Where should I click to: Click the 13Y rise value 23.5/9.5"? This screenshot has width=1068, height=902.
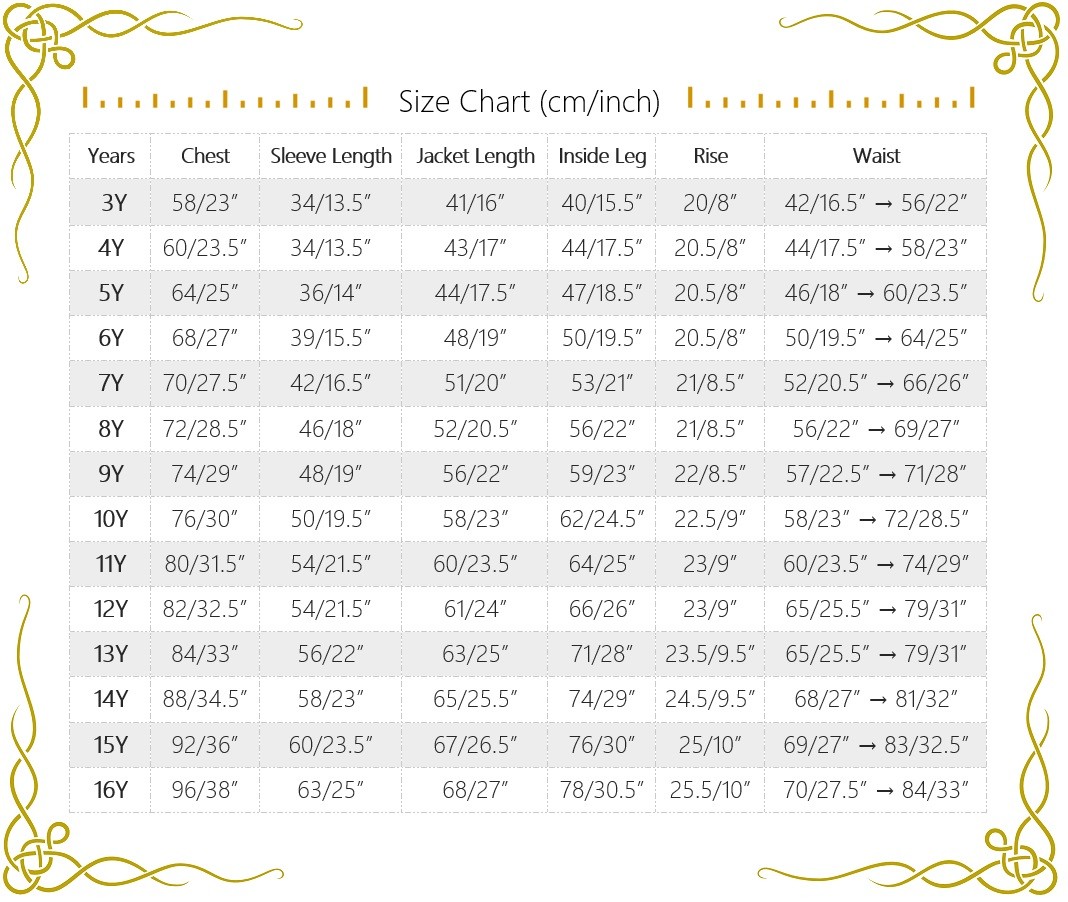pos(710,654)
